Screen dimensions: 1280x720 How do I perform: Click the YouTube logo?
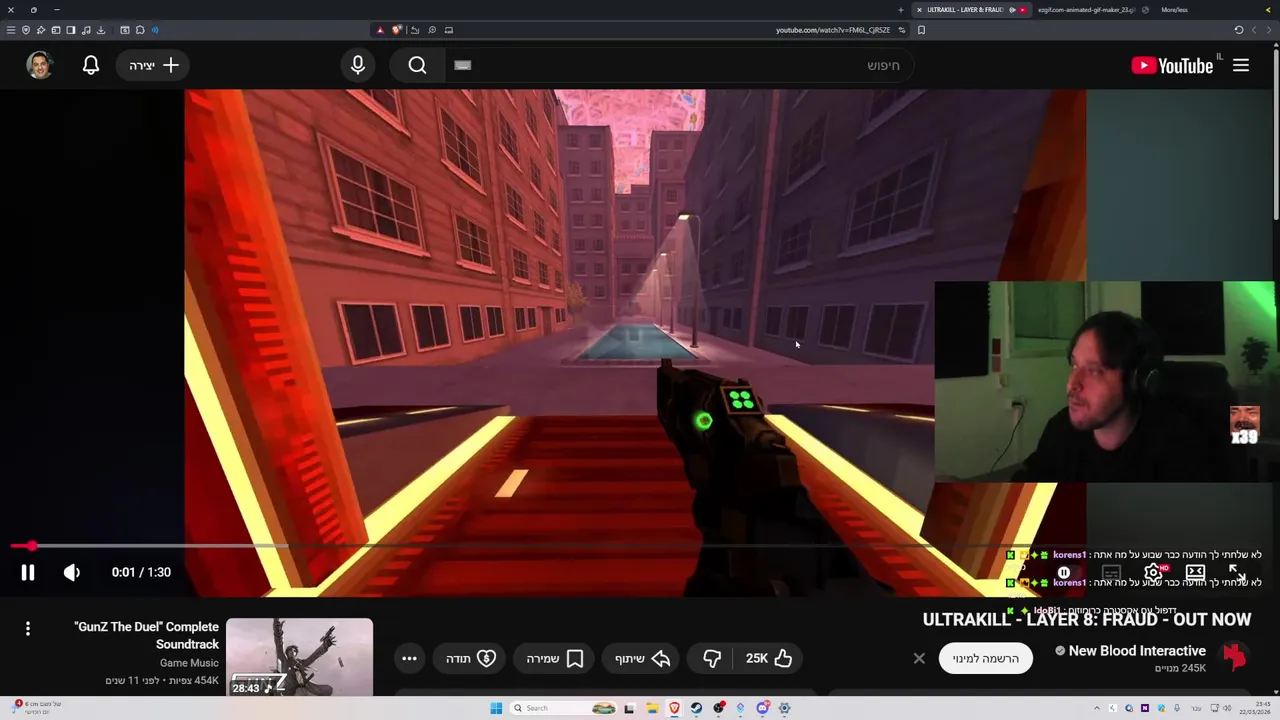[x=1172, y=65]
